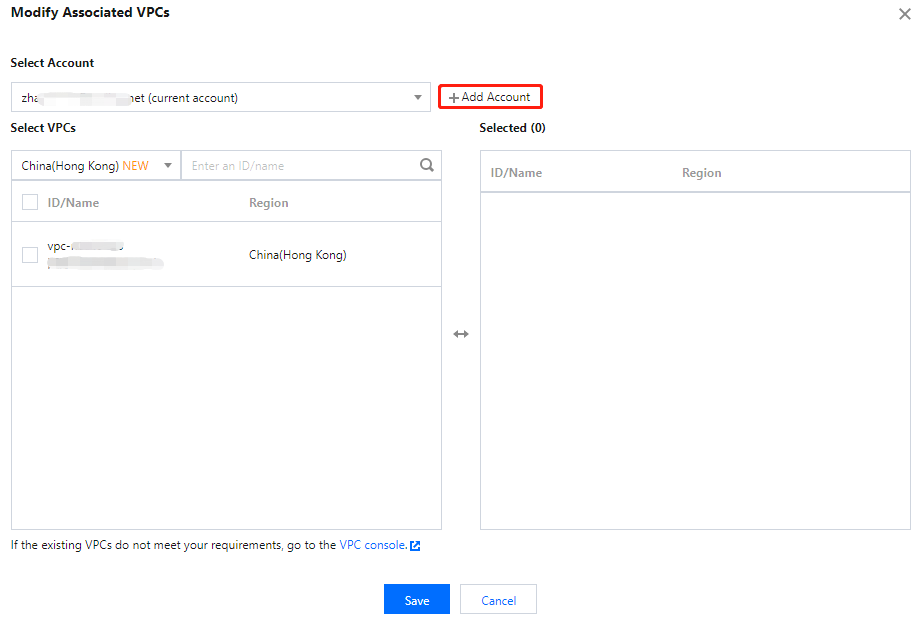Open the VPC console link
The height and width of the screenshot is (625, 924).
[372, 545]
